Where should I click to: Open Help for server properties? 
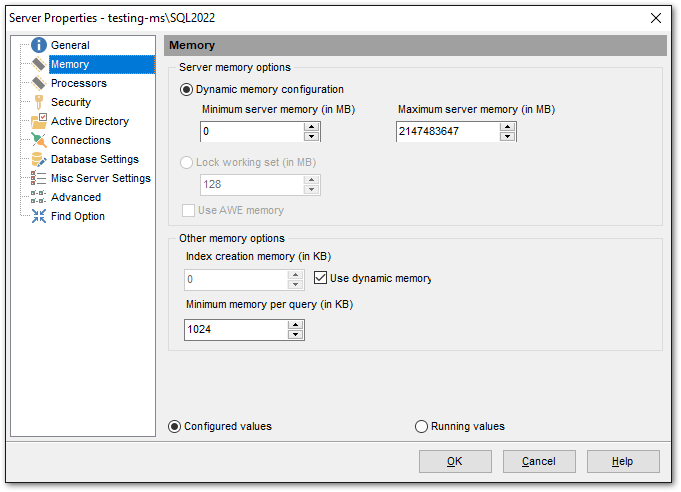coord(622,461)
